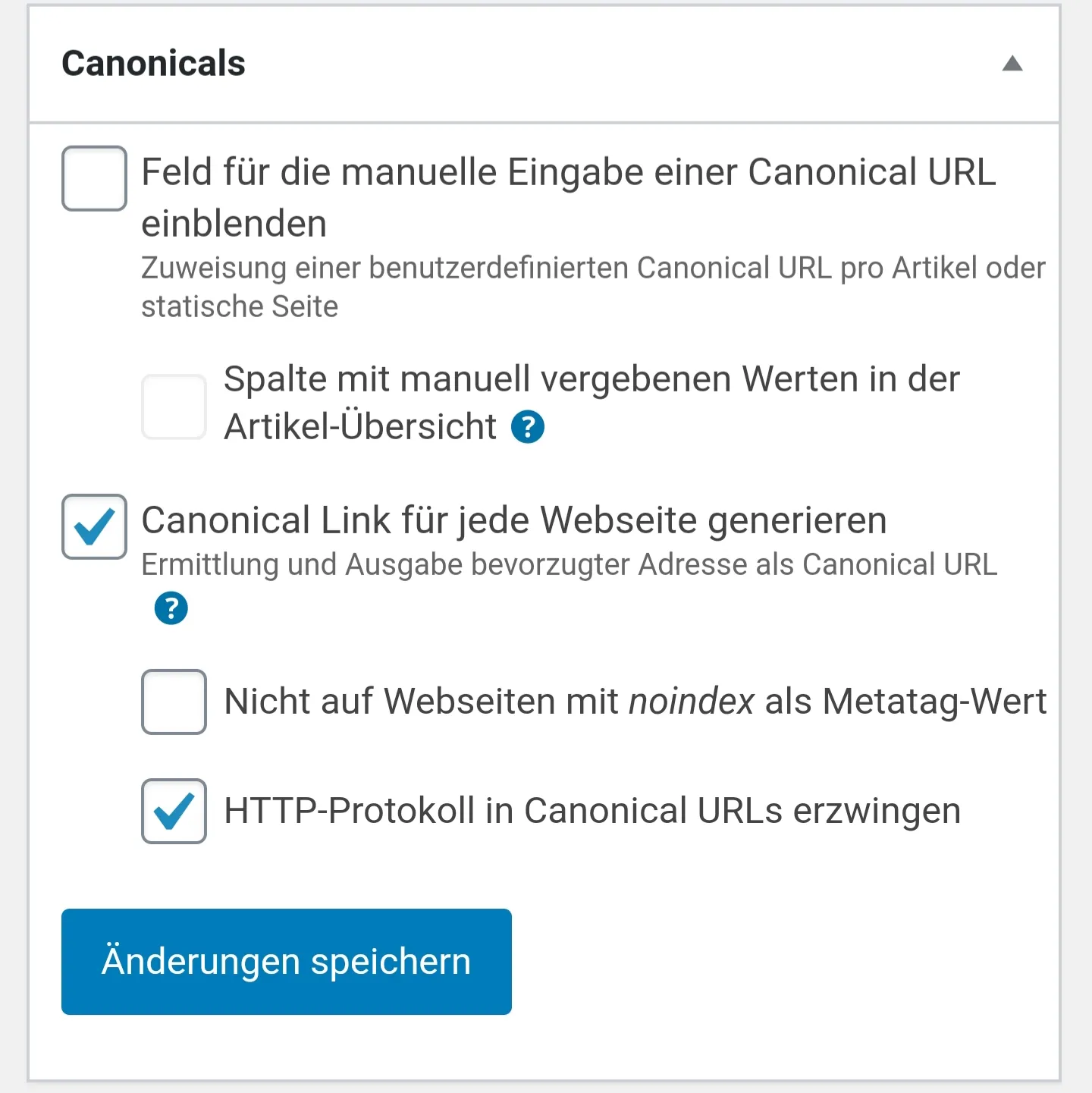Enable the noindex Metatag-Wert exclusion checkbox
1092x1093 pixels.
click(x=174, y=702)
